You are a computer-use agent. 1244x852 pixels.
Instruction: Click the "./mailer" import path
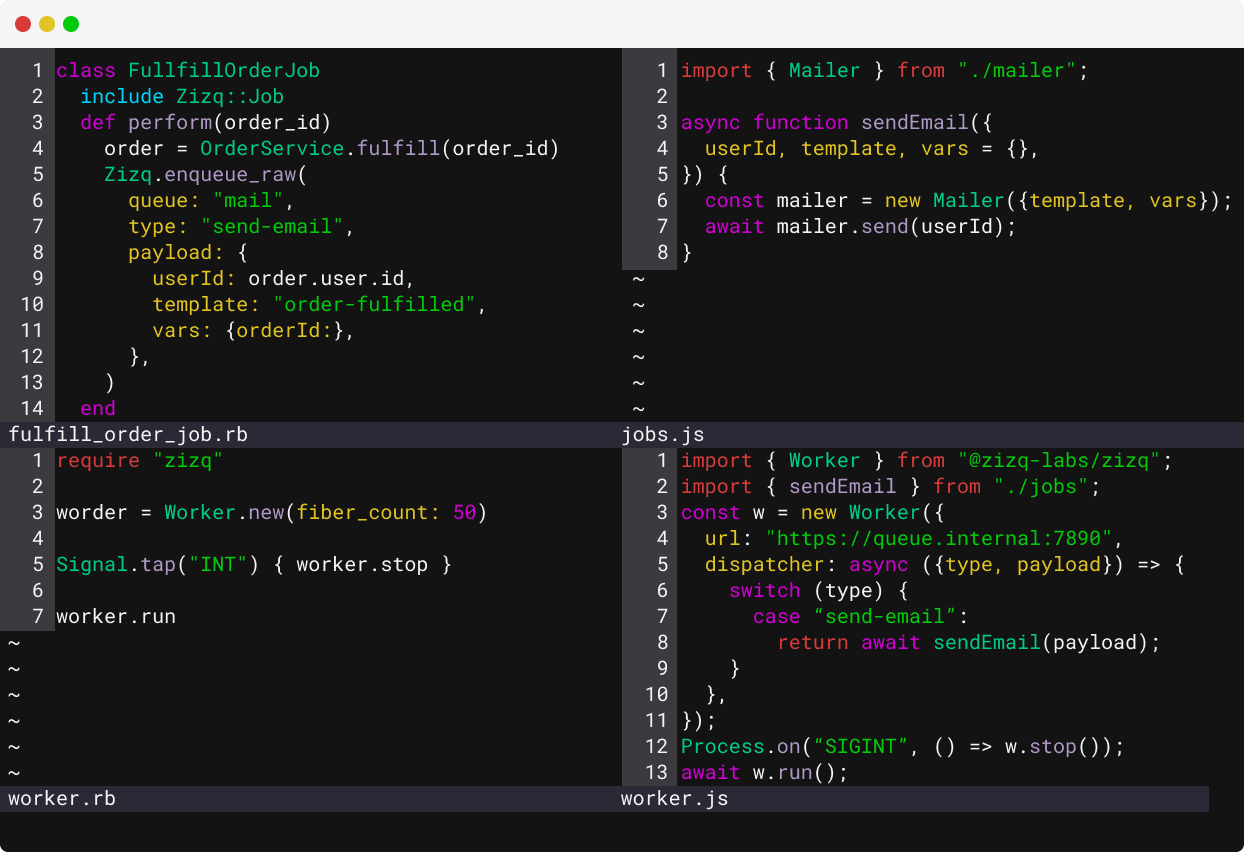click(x=1016, y=70)
